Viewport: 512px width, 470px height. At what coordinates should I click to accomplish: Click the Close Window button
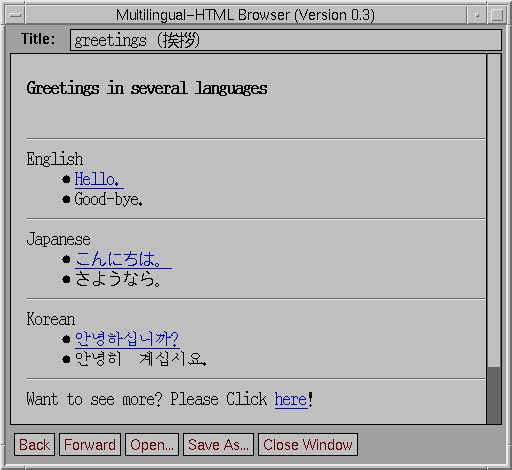[x=308, y=444]
